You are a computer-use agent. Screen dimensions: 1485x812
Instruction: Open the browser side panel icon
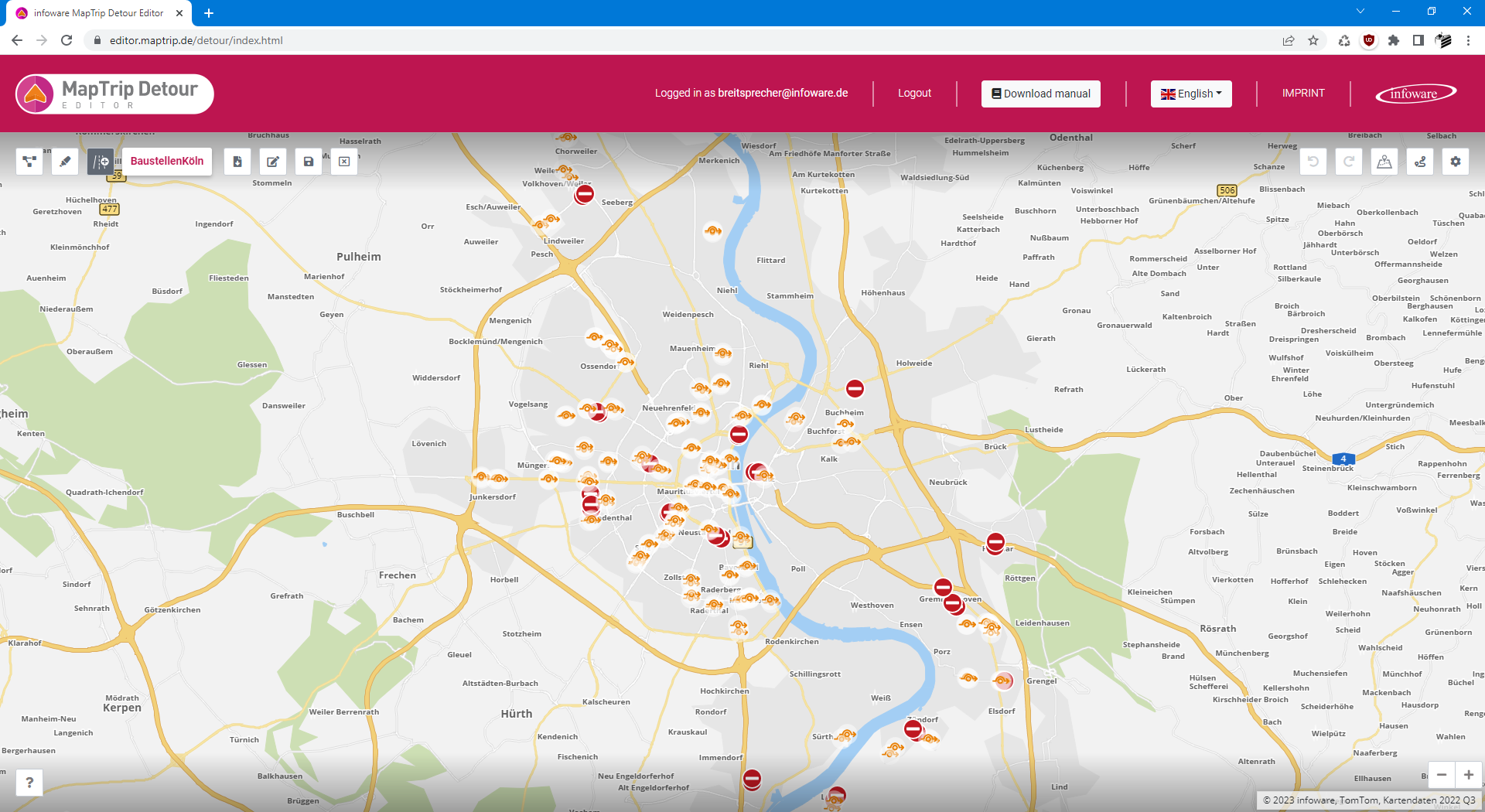1418,40
